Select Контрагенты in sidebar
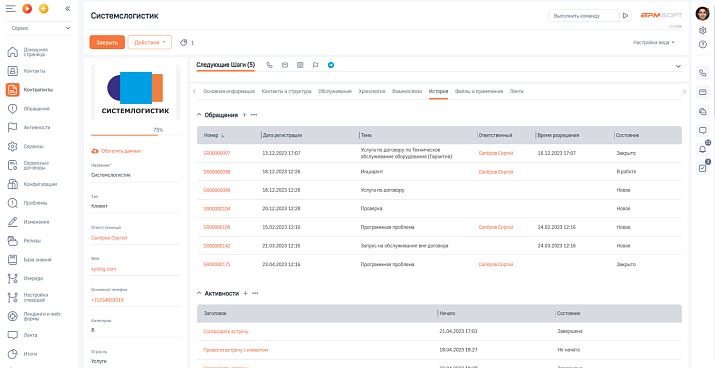The width and height of the screenshot is (715, 368). [39, 90]
